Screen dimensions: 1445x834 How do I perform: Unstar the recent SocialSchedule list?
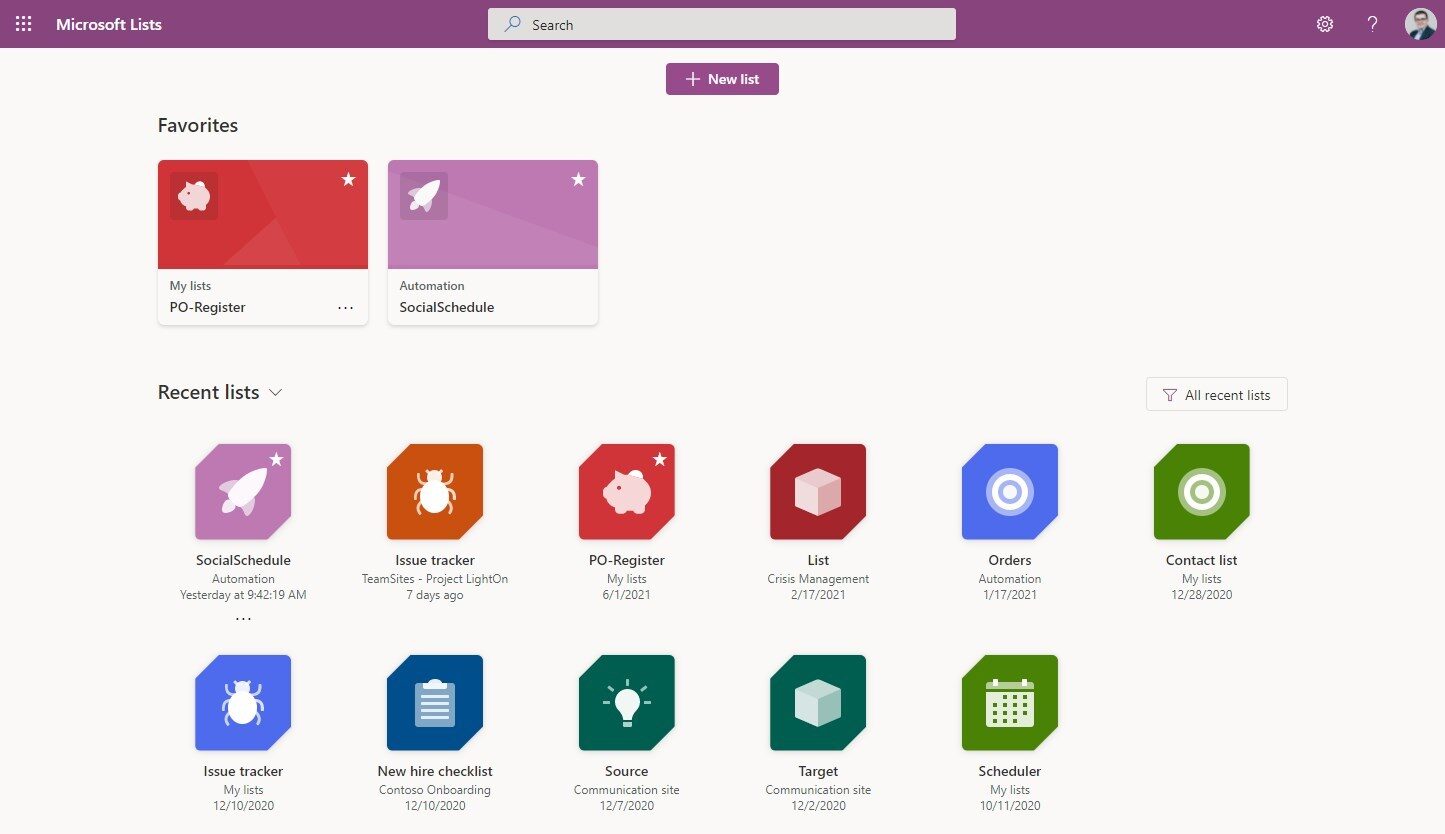pyautogui.click(x=278, y=460)
